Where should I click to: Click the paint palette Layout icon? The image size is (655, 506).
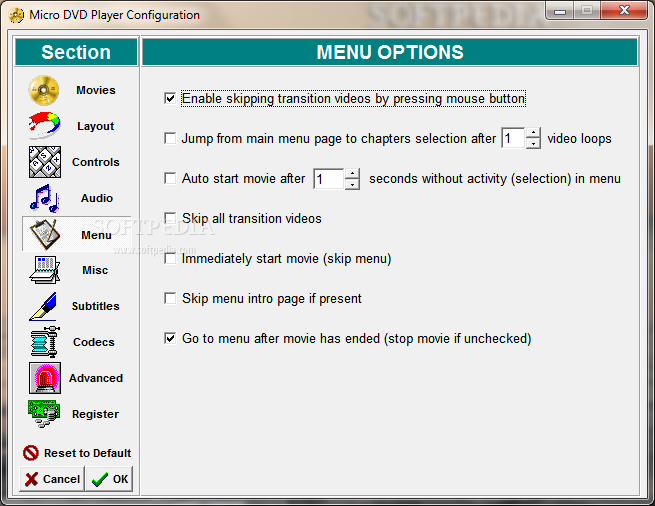coord(45,126)
